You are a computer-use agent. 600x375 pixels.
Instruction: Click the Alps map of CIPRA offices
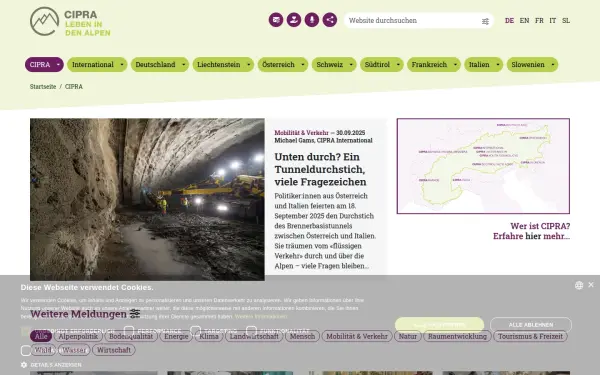(483, 166)
